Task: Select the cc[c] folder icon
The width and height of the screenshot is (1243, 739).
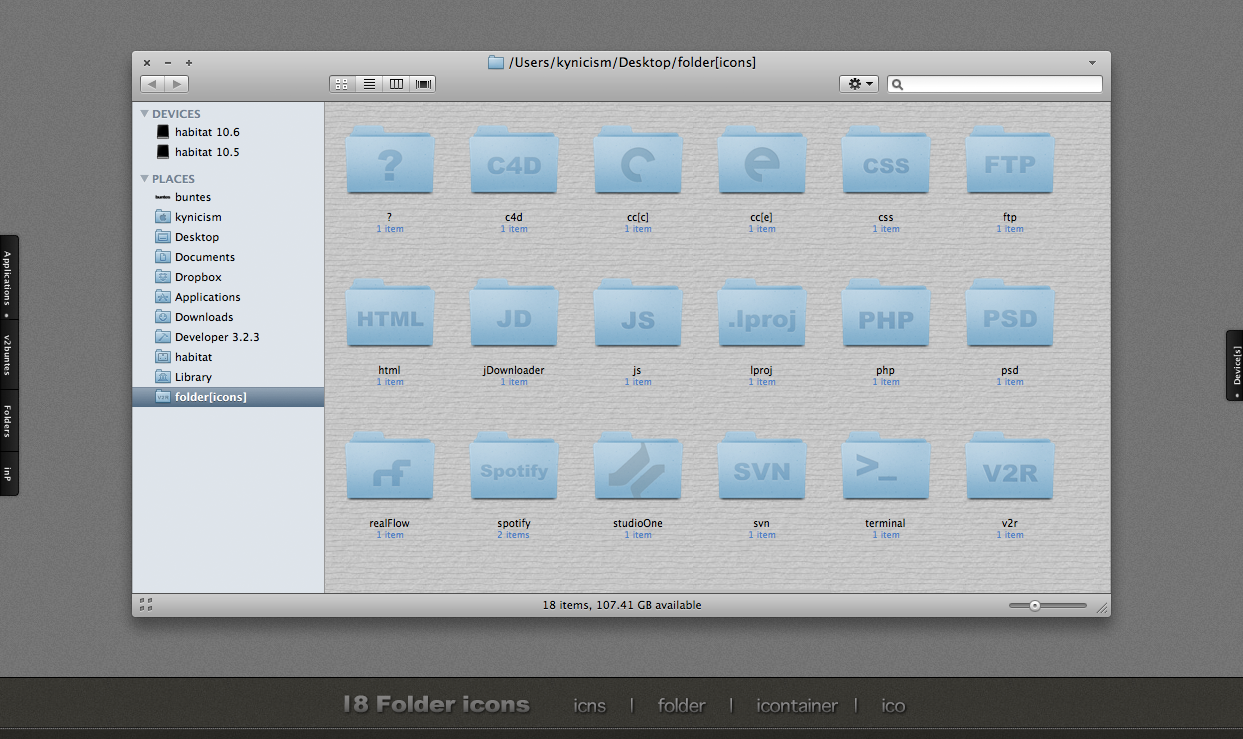Action: click(x=638, y=160)
